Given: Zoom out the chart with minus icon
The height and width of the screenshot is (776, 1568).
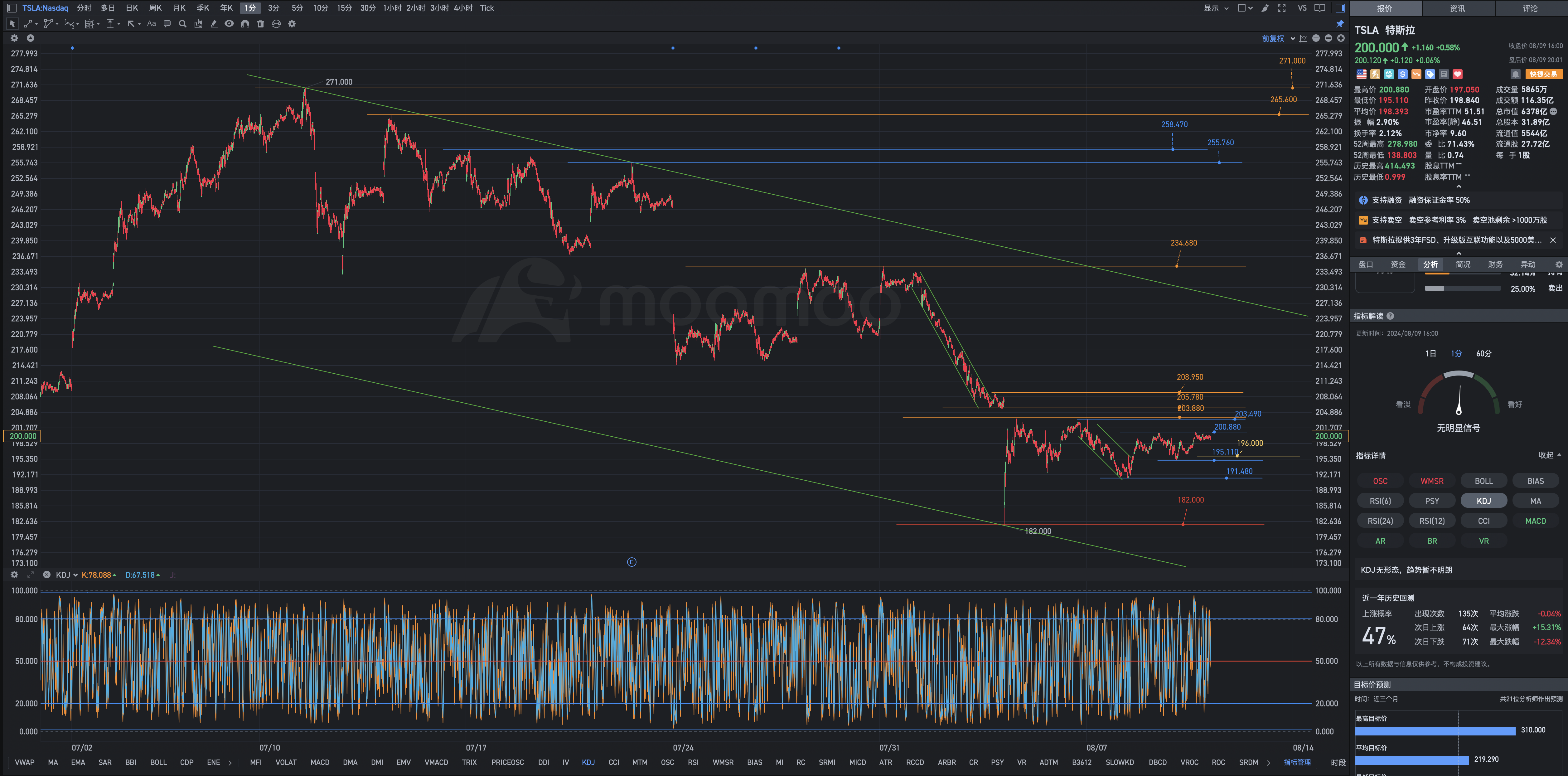Looking at the screenshot, I should [x=1328, y=38].
